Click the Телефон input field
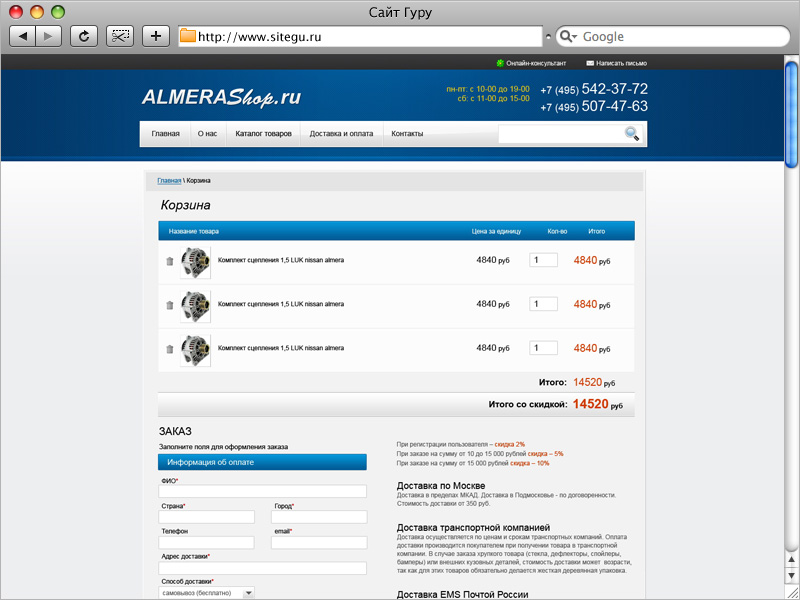The height and width of the screenshot is (600, 800). pos(207,542)
